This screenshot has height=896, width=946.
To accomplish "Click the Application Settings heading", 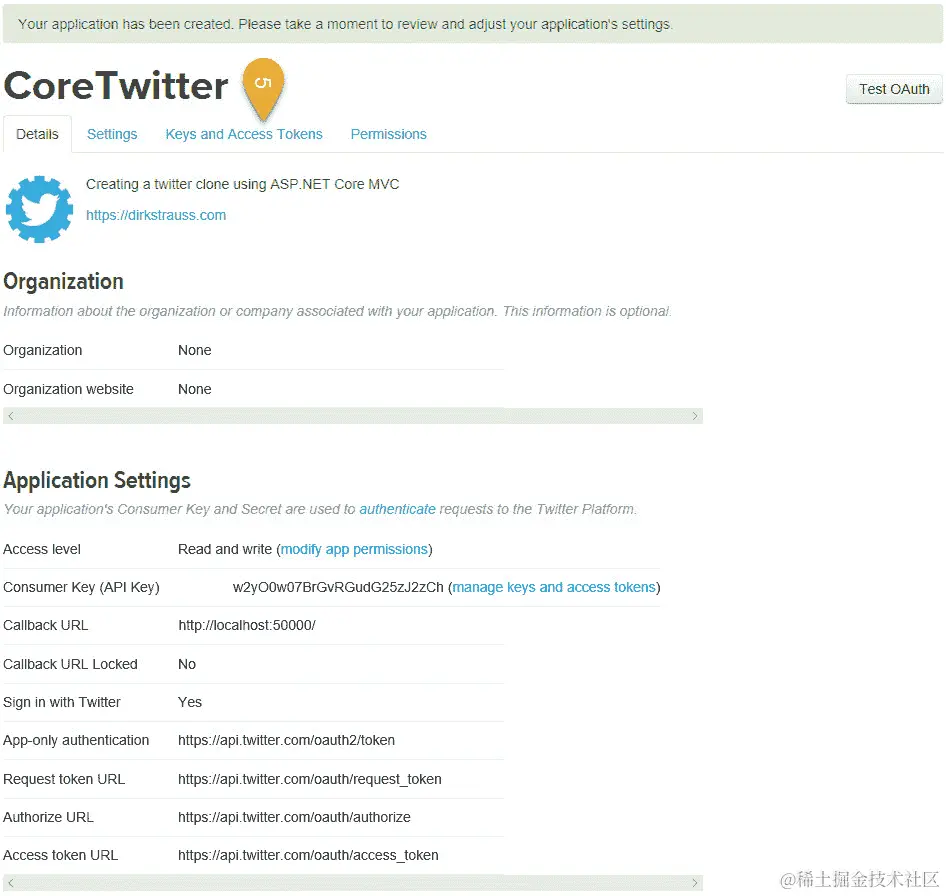I will (97, 480).
